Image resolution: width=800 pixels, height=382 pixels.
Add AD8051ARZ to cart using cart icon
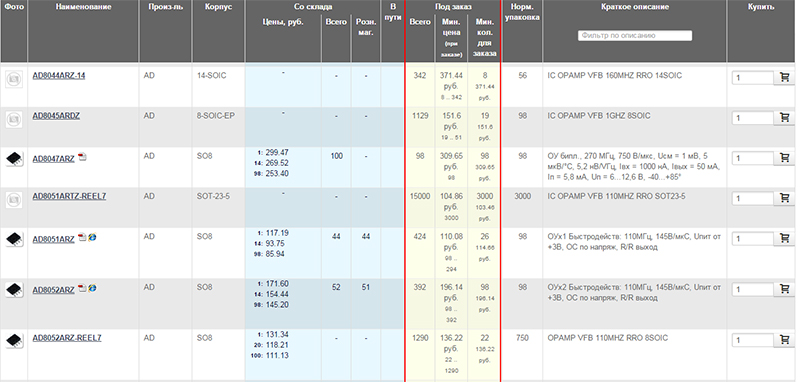point(784,239)
